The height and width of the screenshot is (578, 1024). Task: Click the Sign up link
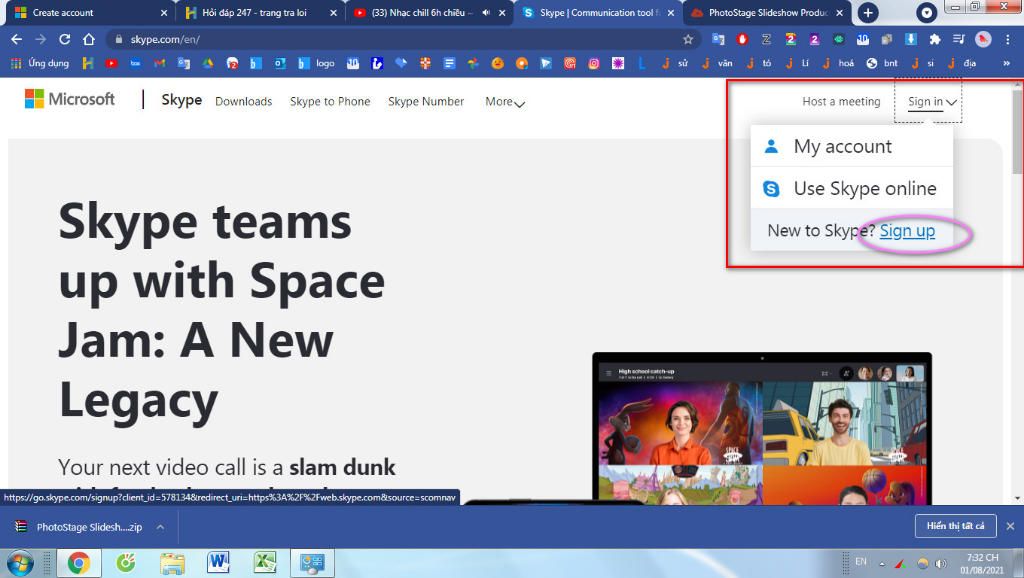pos(907,231)
